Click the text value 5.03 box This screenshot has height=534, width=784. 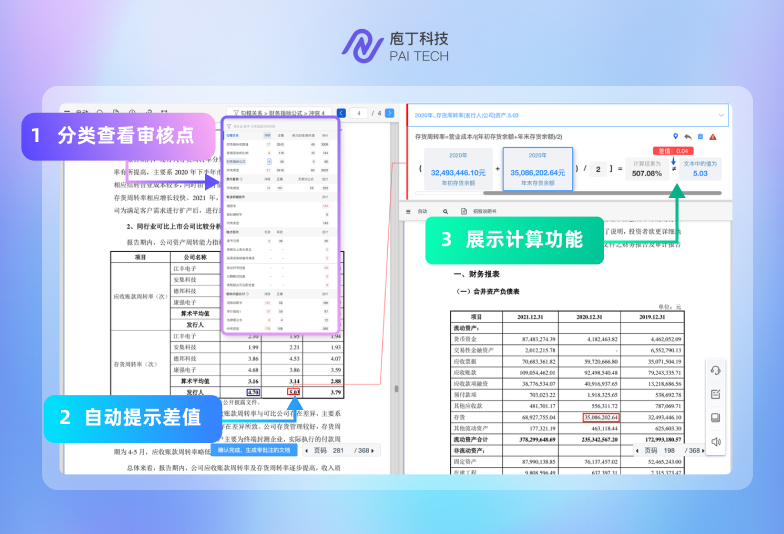700,170
